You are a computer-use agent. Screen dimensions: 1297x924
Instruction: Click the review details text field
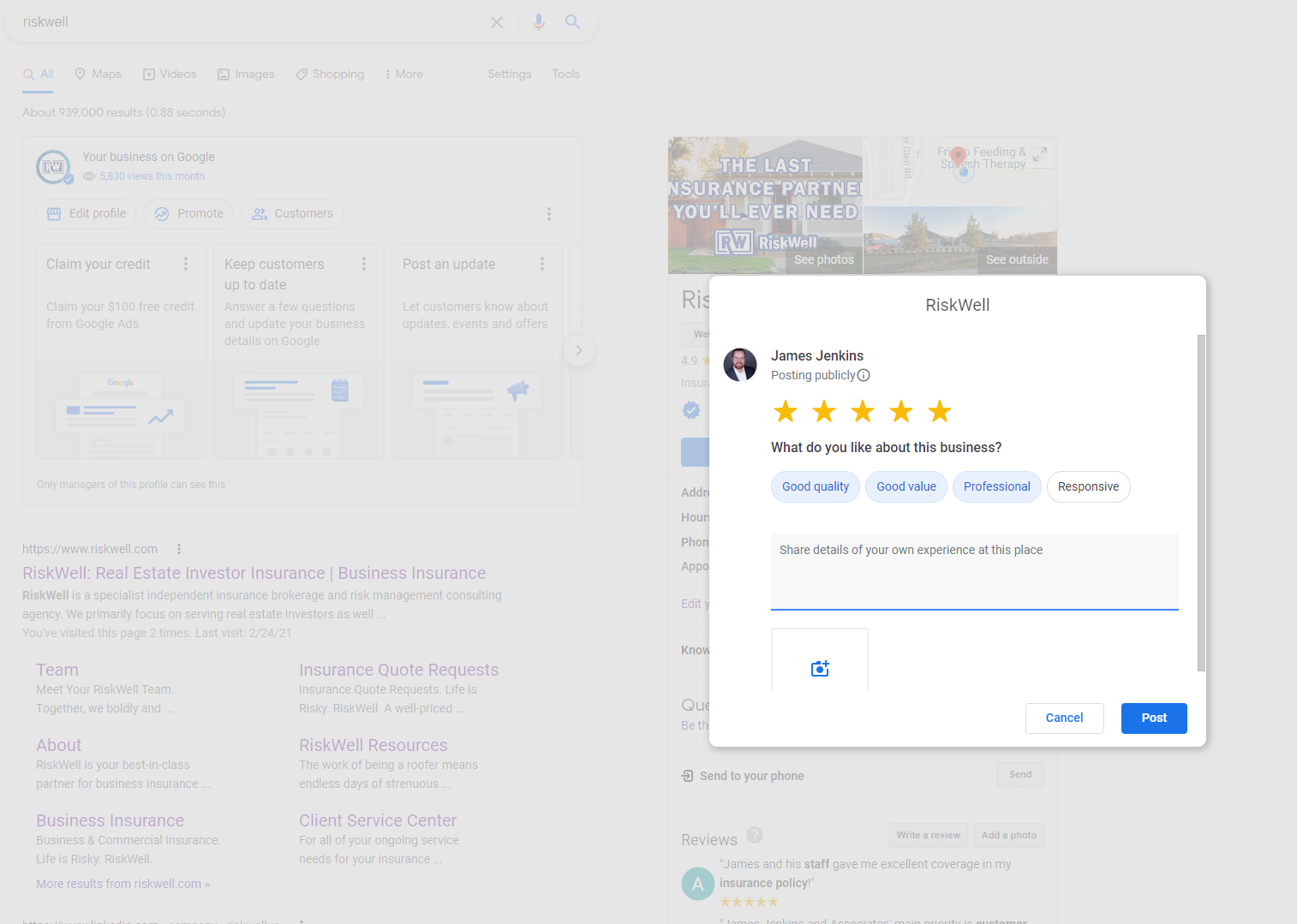click(x=975, y=571)
